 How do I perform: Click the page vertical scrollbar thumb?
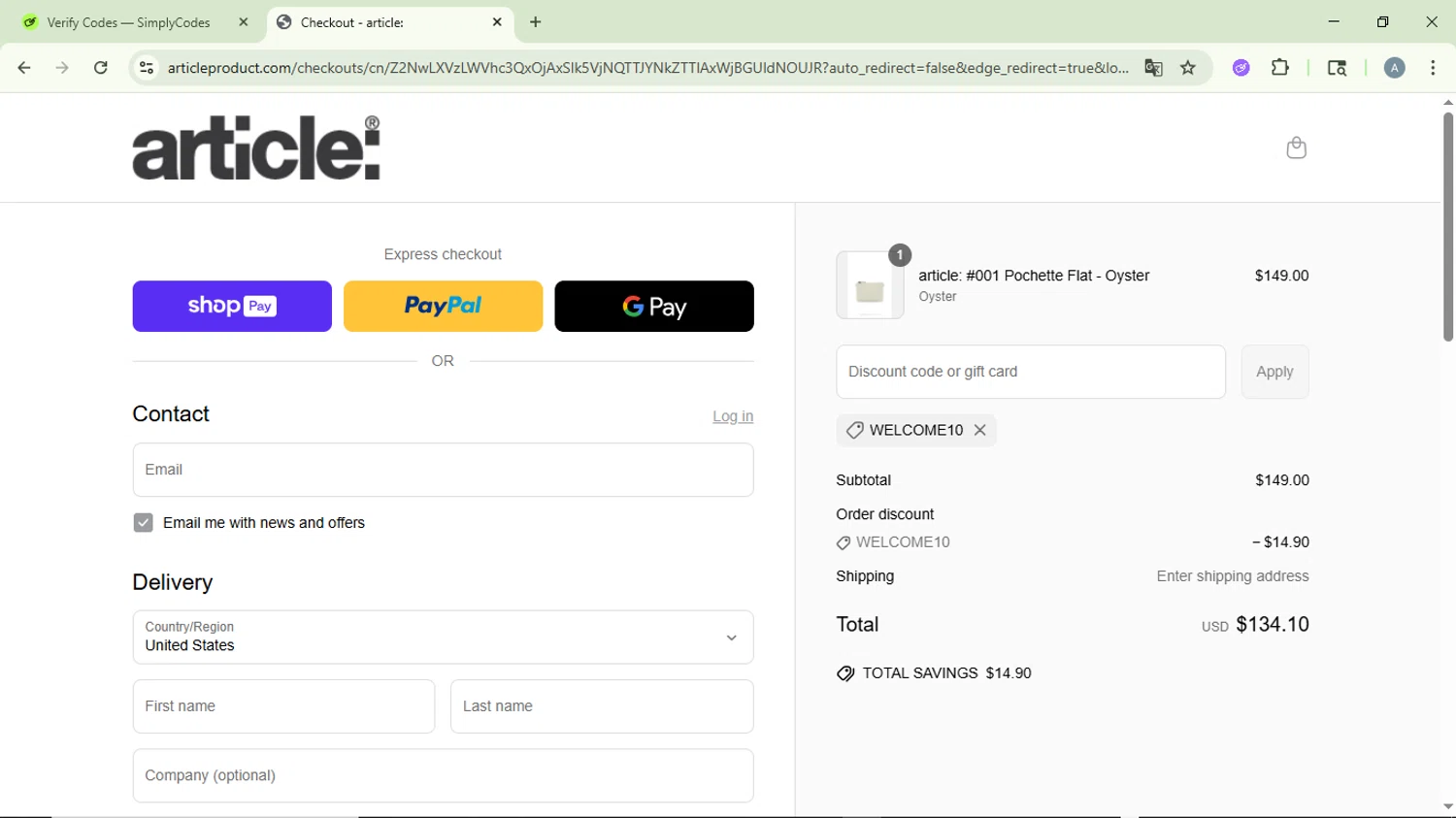tap(1448, 227)
